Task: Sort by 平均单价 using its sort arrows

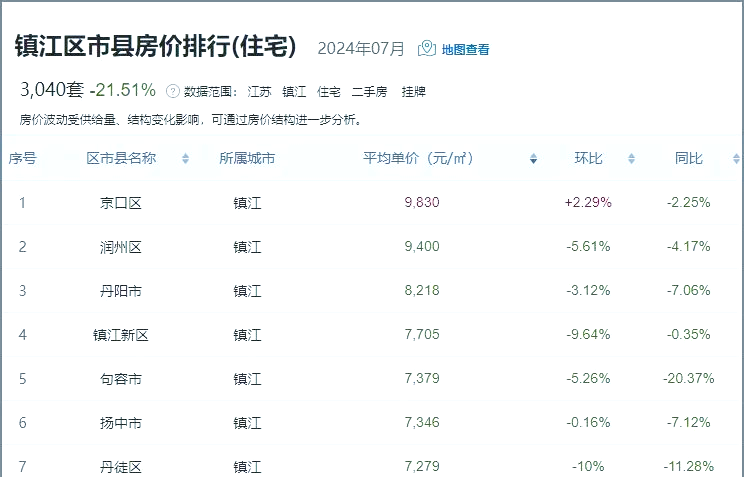Action: click(533, 159)
